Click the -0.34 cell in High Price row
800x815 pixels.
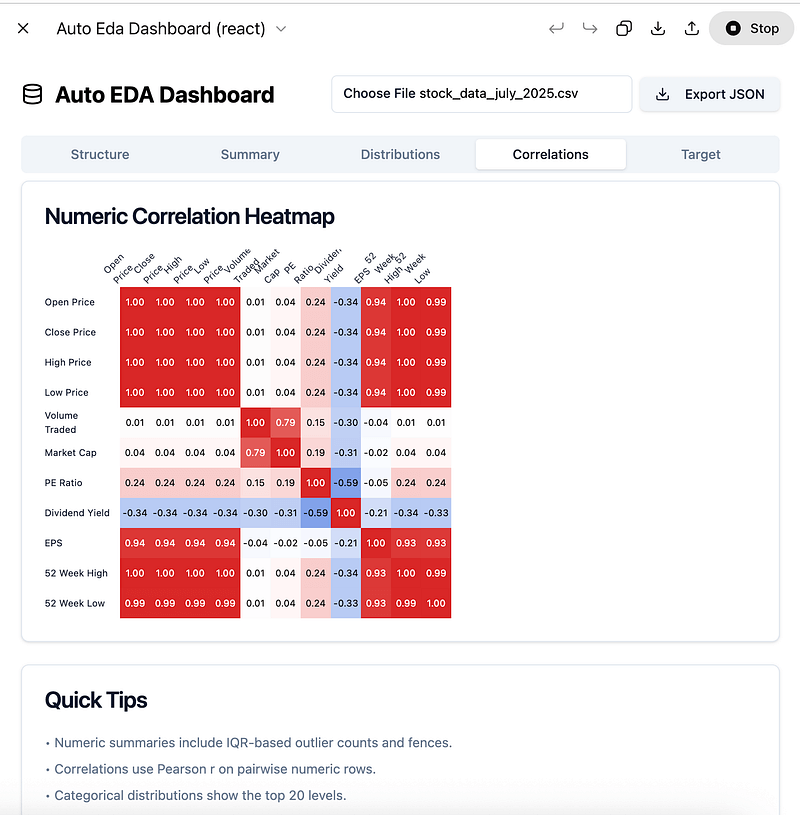point(346,362)
